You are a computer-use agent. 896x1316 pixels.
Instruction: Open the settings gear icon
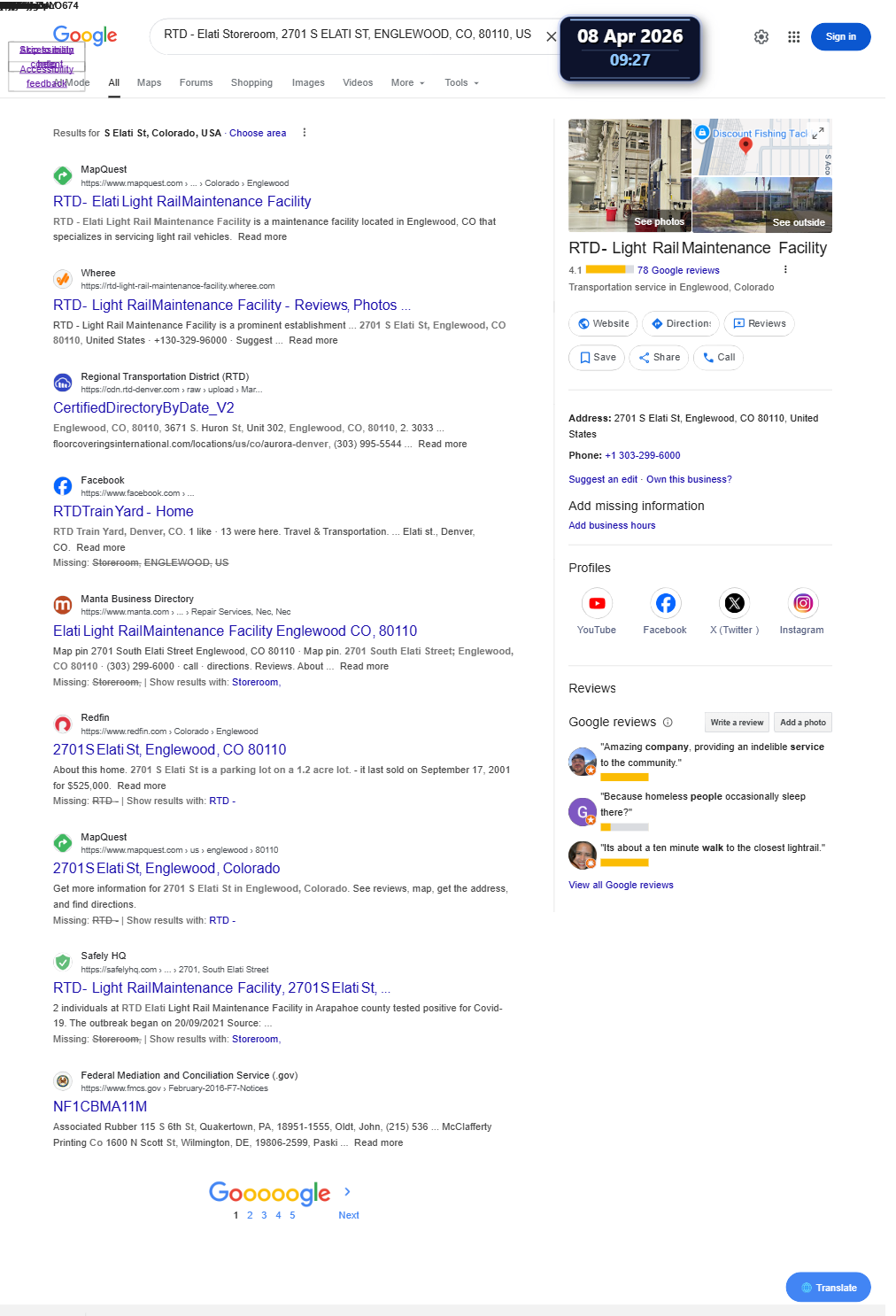click(761, 37)
